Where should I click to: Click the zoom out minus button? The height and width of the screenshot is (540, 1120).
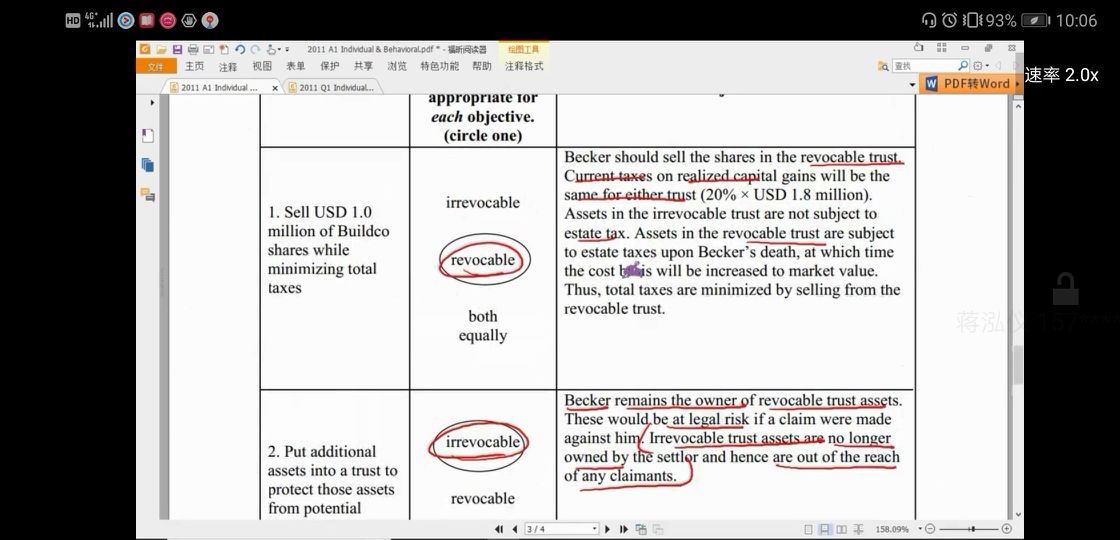coord(930,529)
